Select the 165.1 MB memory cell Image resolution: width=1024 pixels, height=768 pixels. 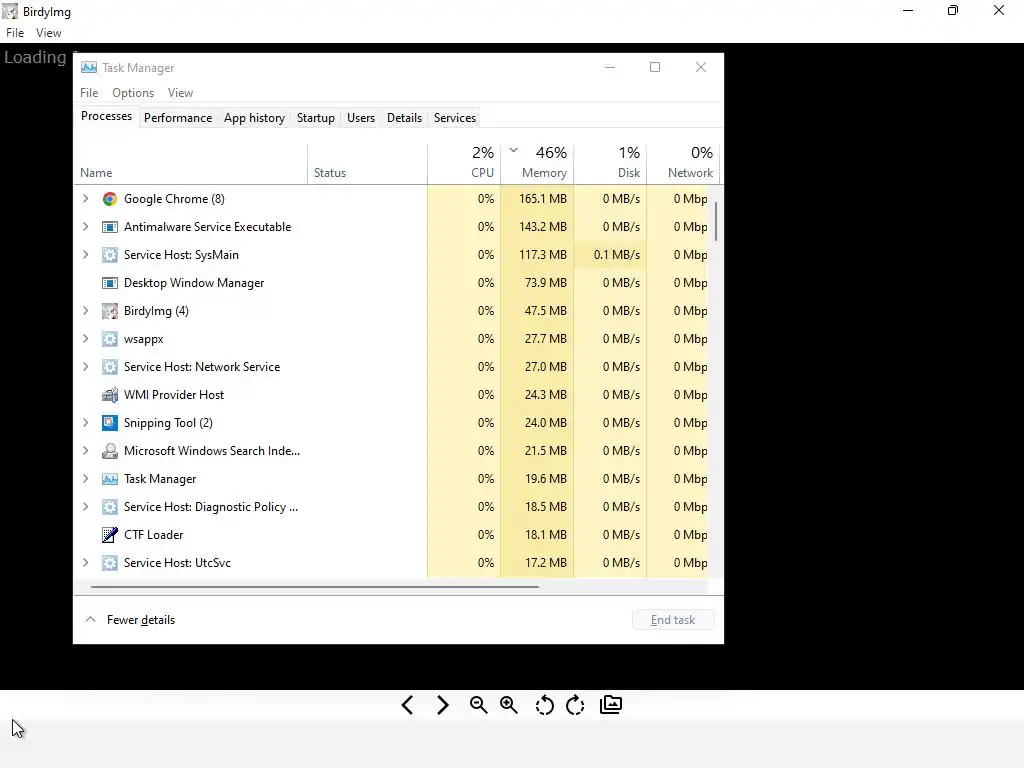click(x=537, y=199)
